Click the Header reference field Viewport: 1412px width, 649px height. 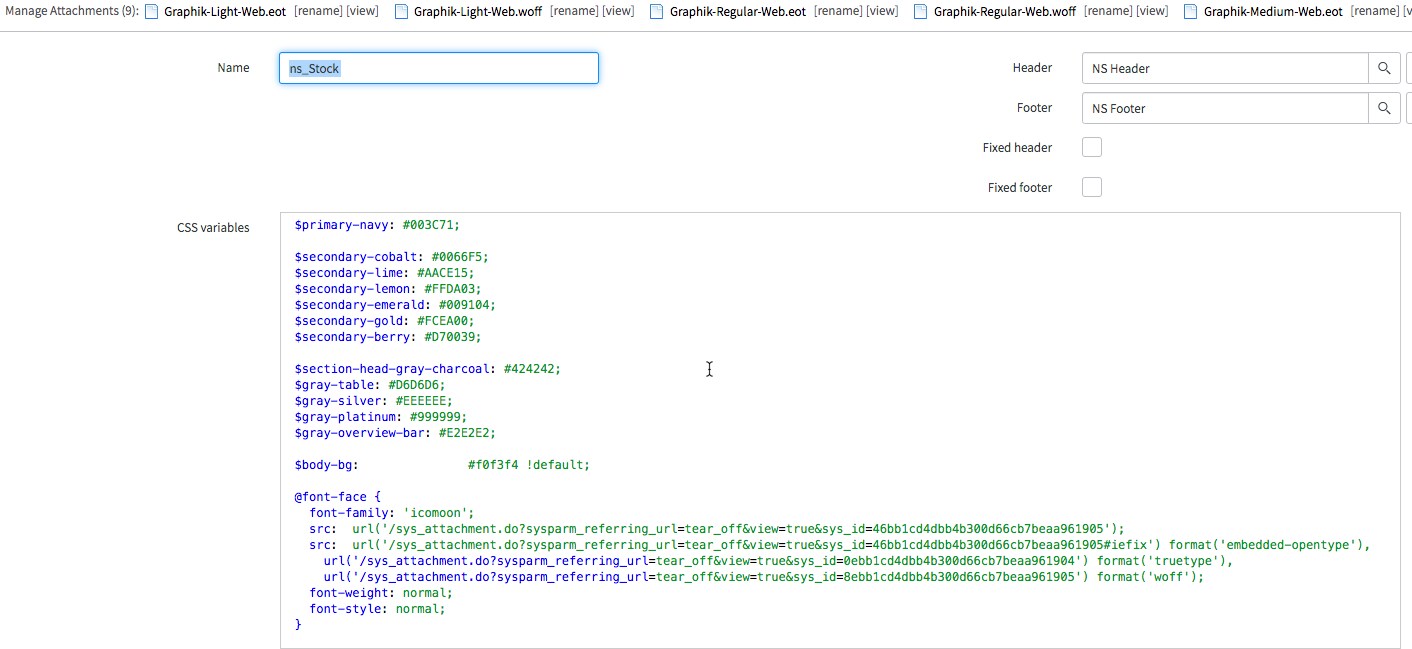[x=1224, y=68]
